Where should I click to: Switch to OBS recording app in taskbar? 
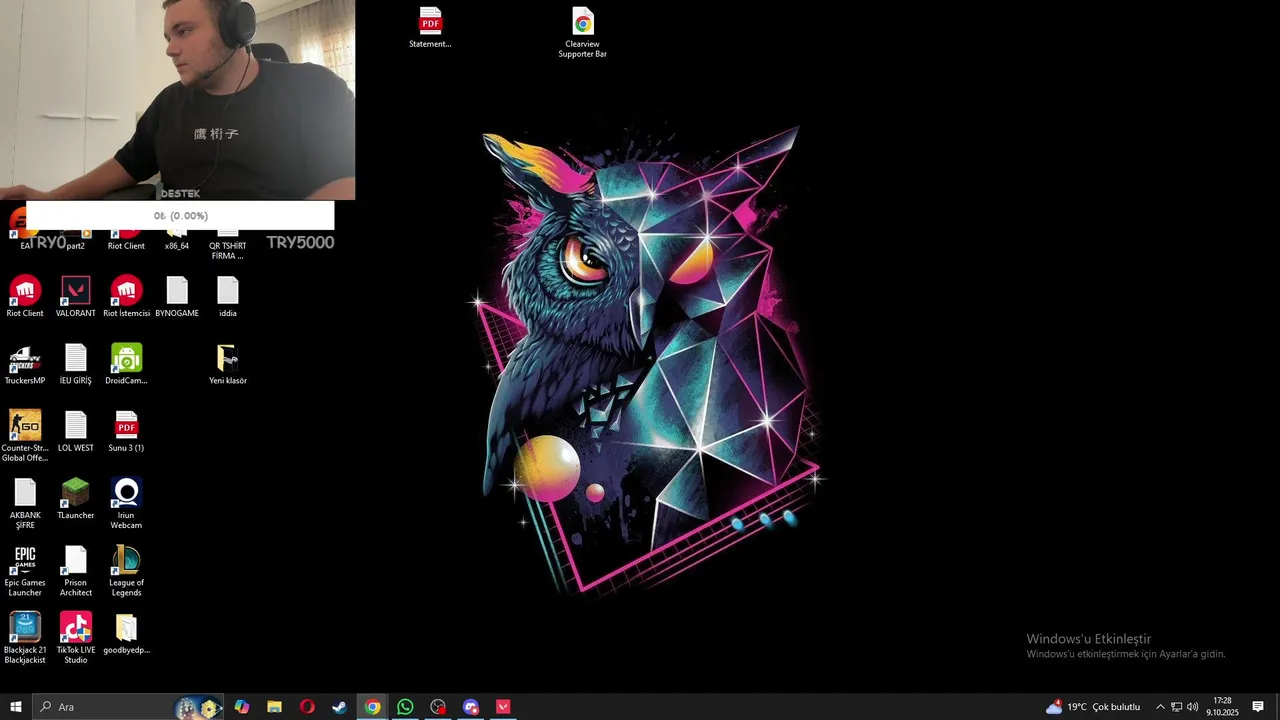(x=438, y=707)
